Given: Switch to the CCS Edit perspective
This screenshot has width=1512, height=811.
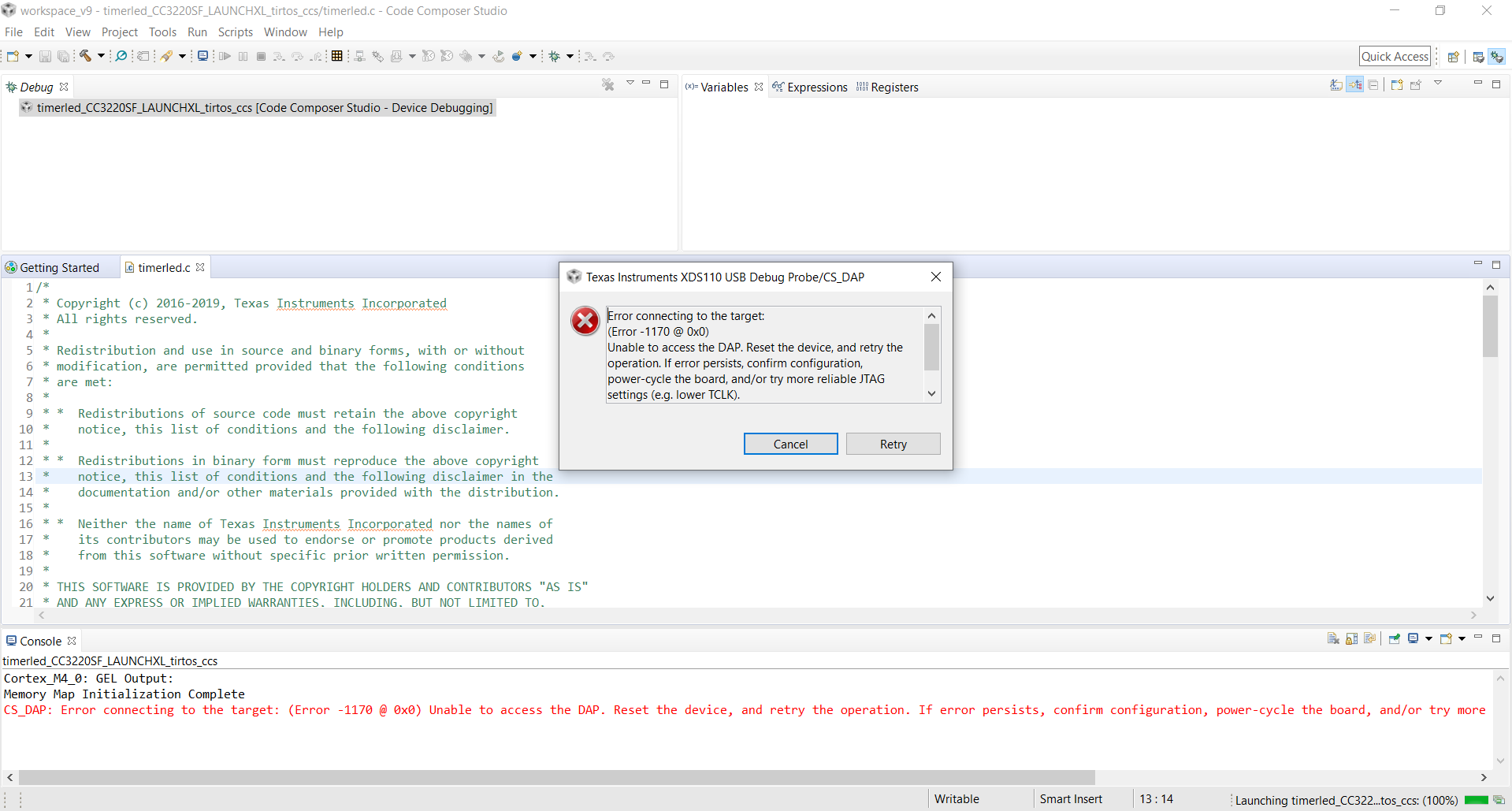Looking at the screenshot, I should pyautogui.click(x=1478, y=57).
